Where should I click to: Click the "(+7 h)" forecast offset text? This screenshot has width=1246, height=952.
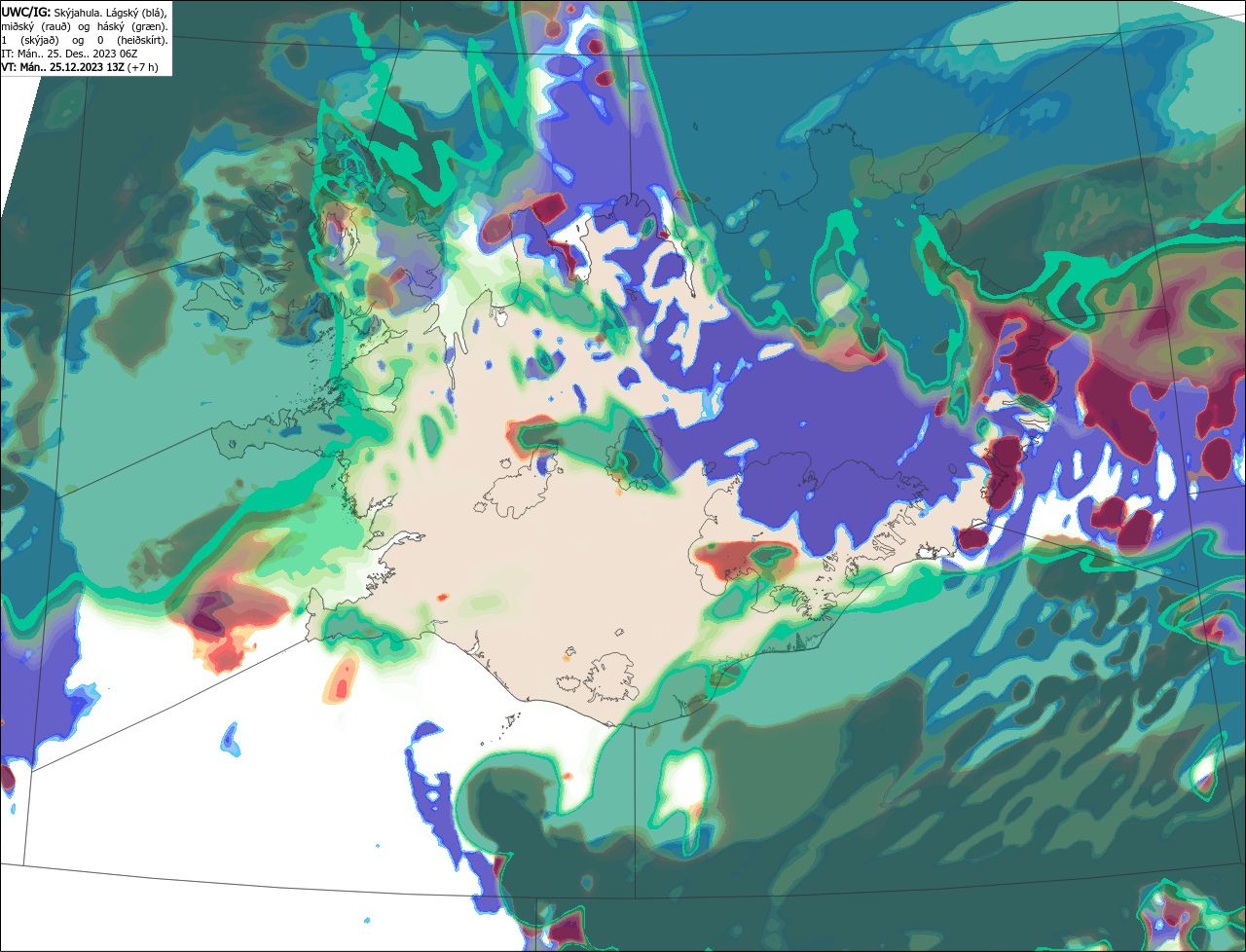(x=142, y=67)
